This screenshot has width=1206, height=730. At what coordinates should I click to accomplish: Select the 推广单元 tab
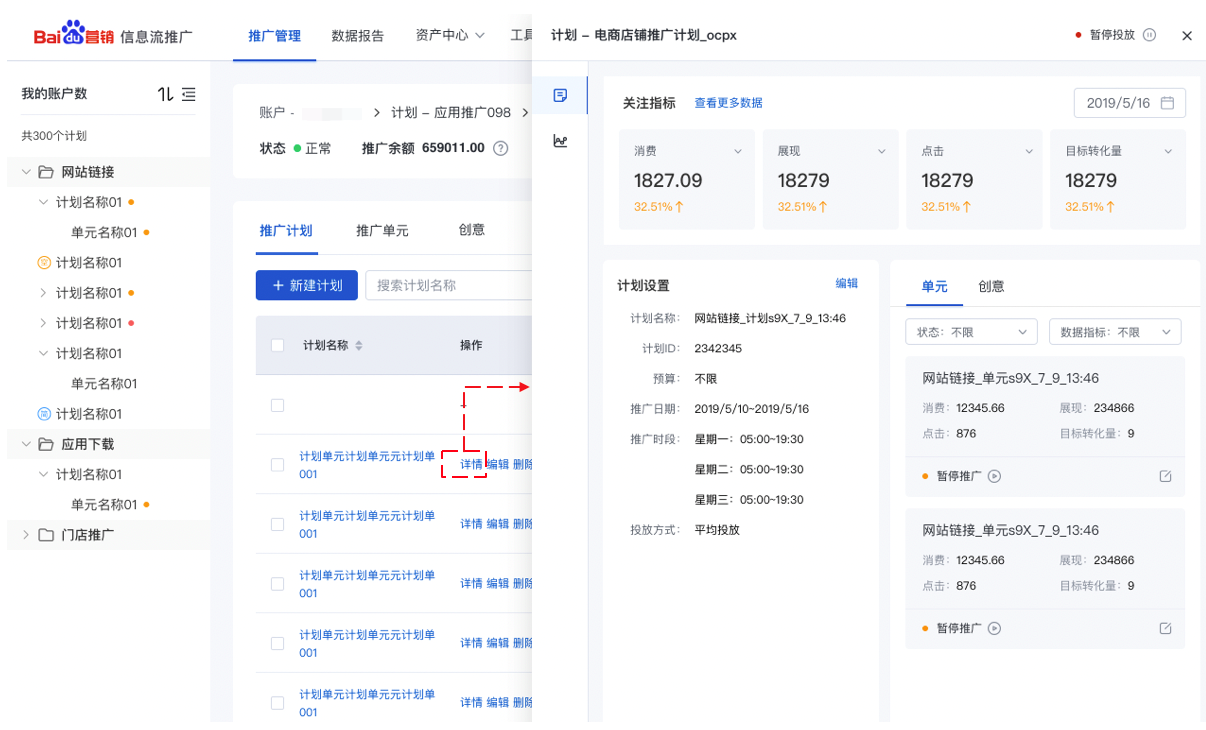[x=382, y=230]
